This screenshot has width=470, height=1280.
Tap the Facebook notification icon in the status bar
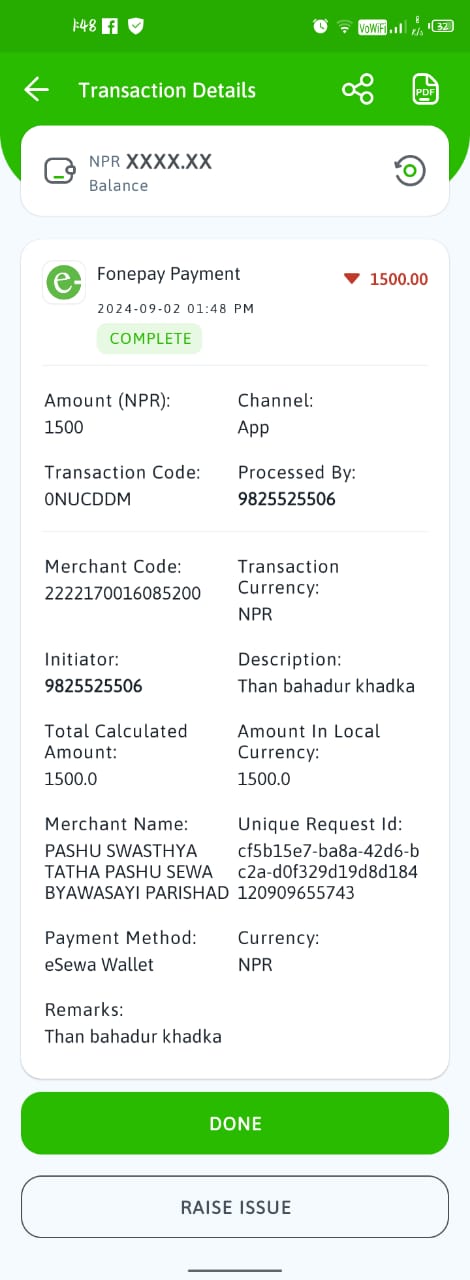coord(111,26)
